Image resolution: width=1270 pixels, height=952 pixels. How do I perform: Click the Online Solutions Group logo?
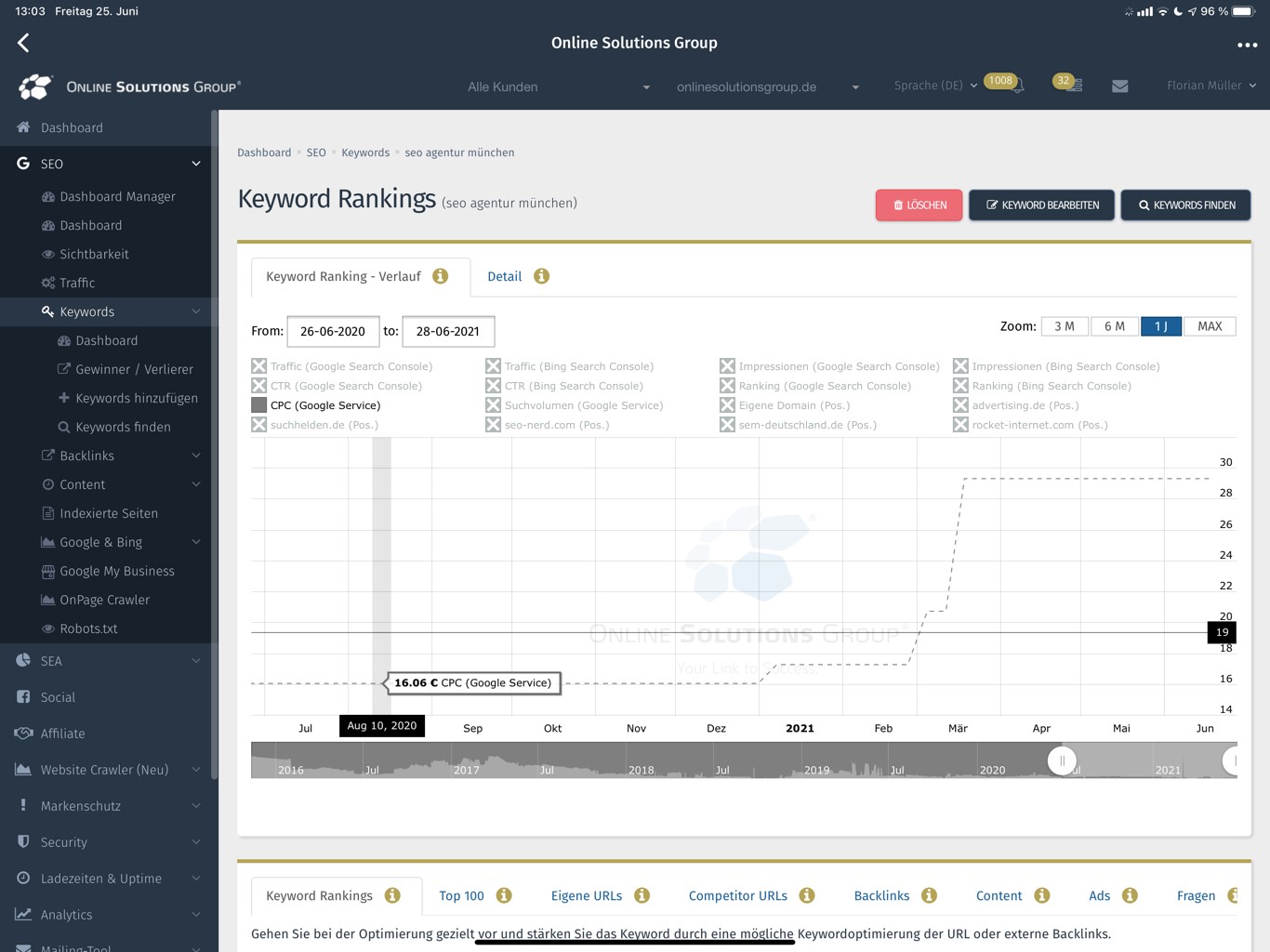(x=129, y=86)
